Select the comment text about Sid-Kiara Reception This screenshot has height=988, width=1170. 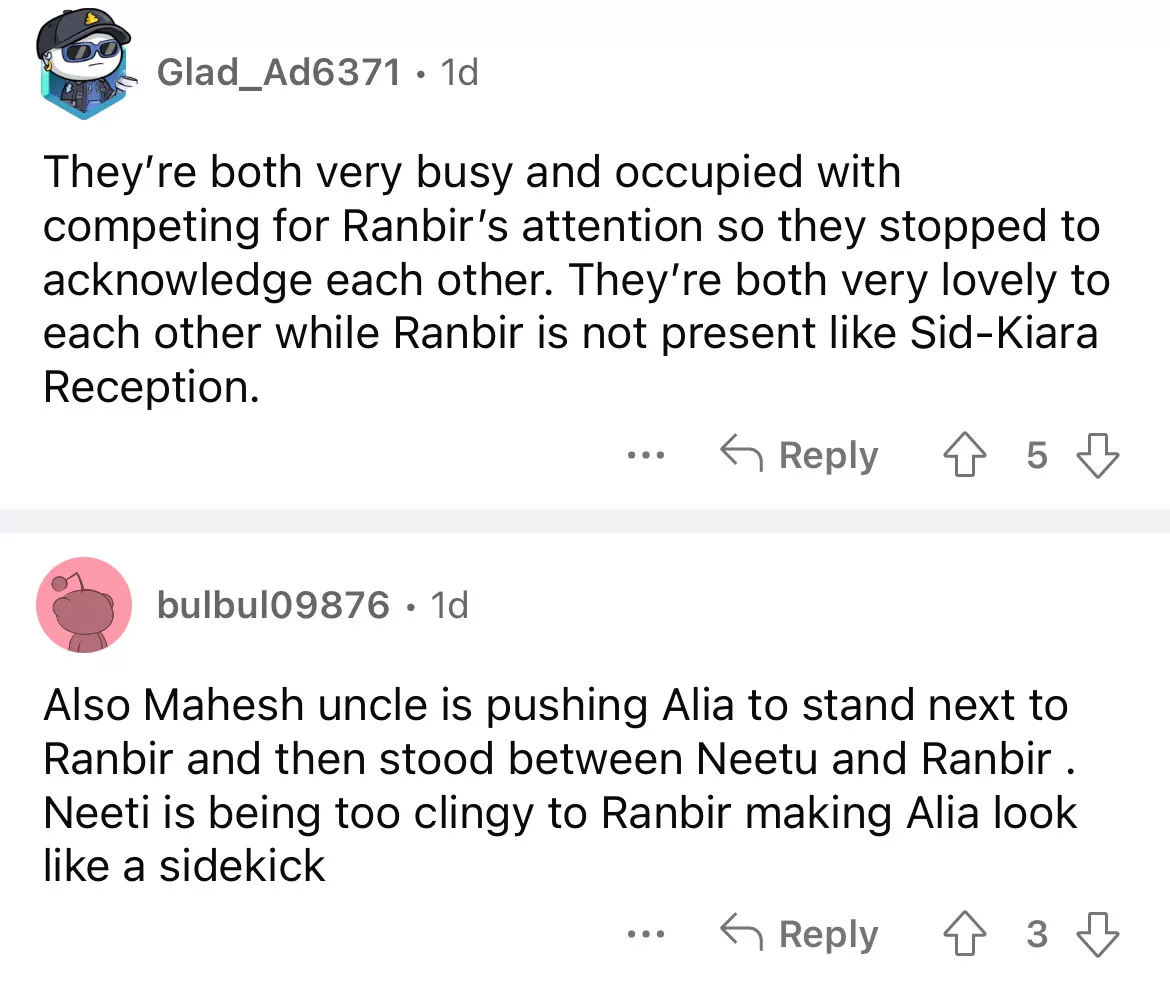click(570, 280)
